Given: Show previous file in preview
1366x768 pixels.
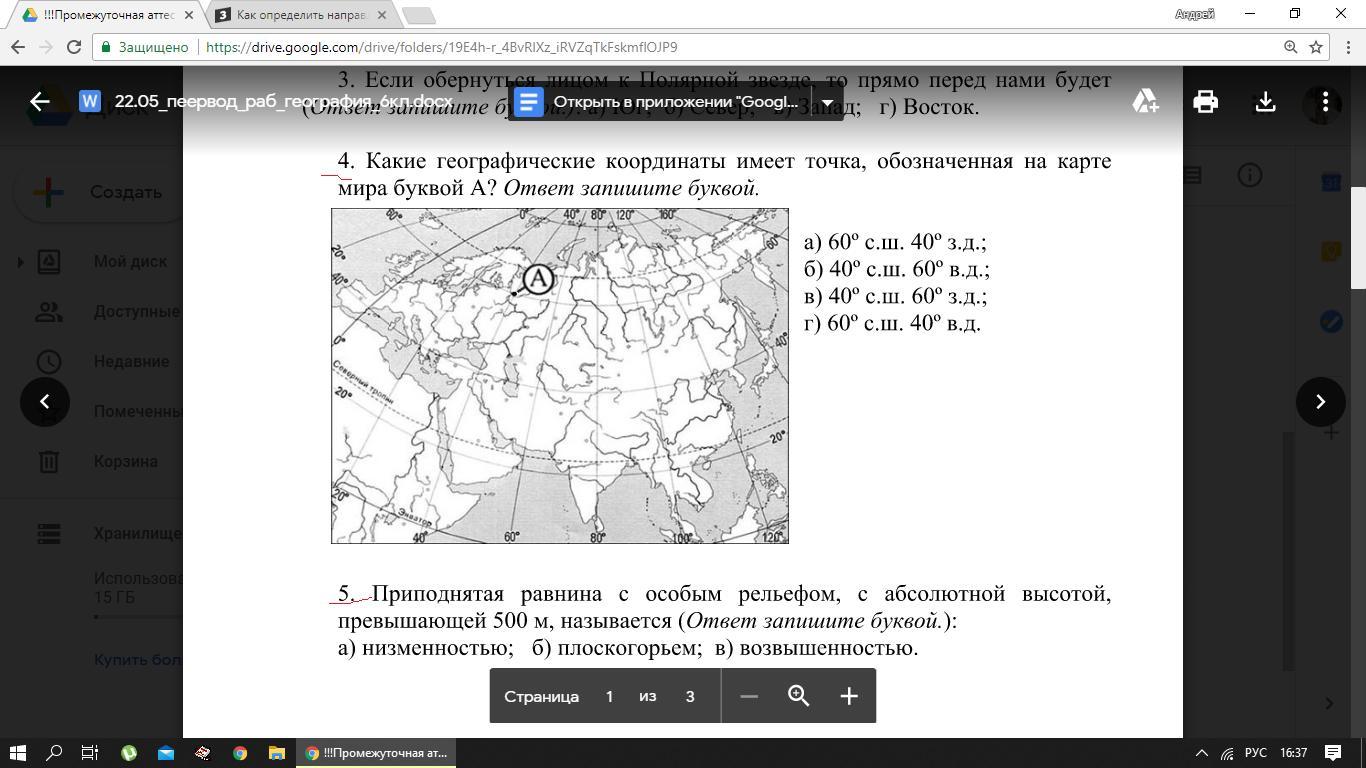Looking at the screenshot, I should (x=44, y=401).
